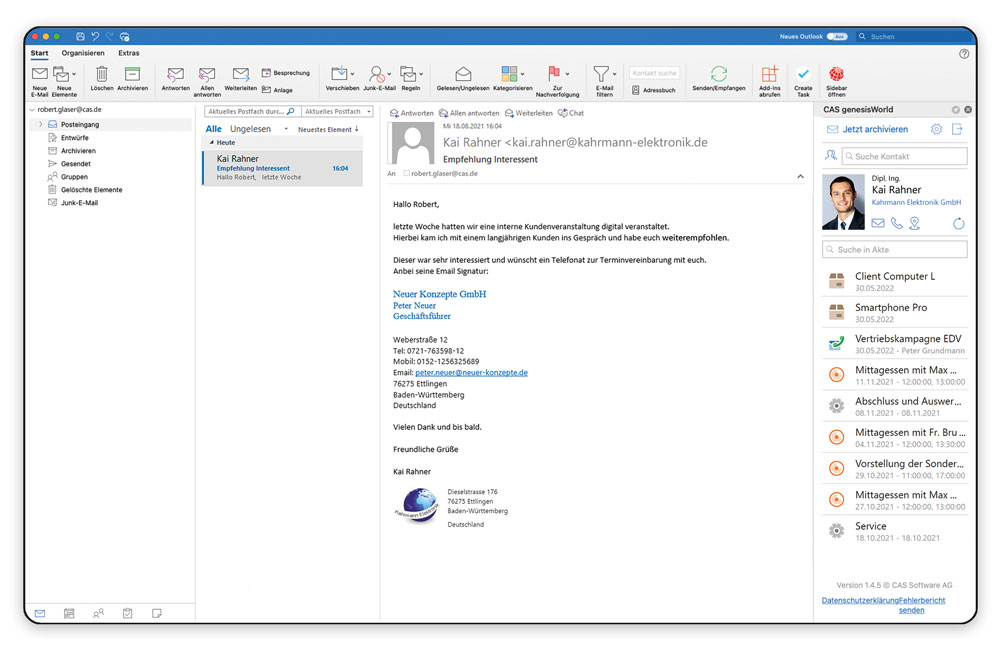Viewport: 1000px width, 650px height.
Task: Open the Start ribbon tab
Action: pos(40,53)
